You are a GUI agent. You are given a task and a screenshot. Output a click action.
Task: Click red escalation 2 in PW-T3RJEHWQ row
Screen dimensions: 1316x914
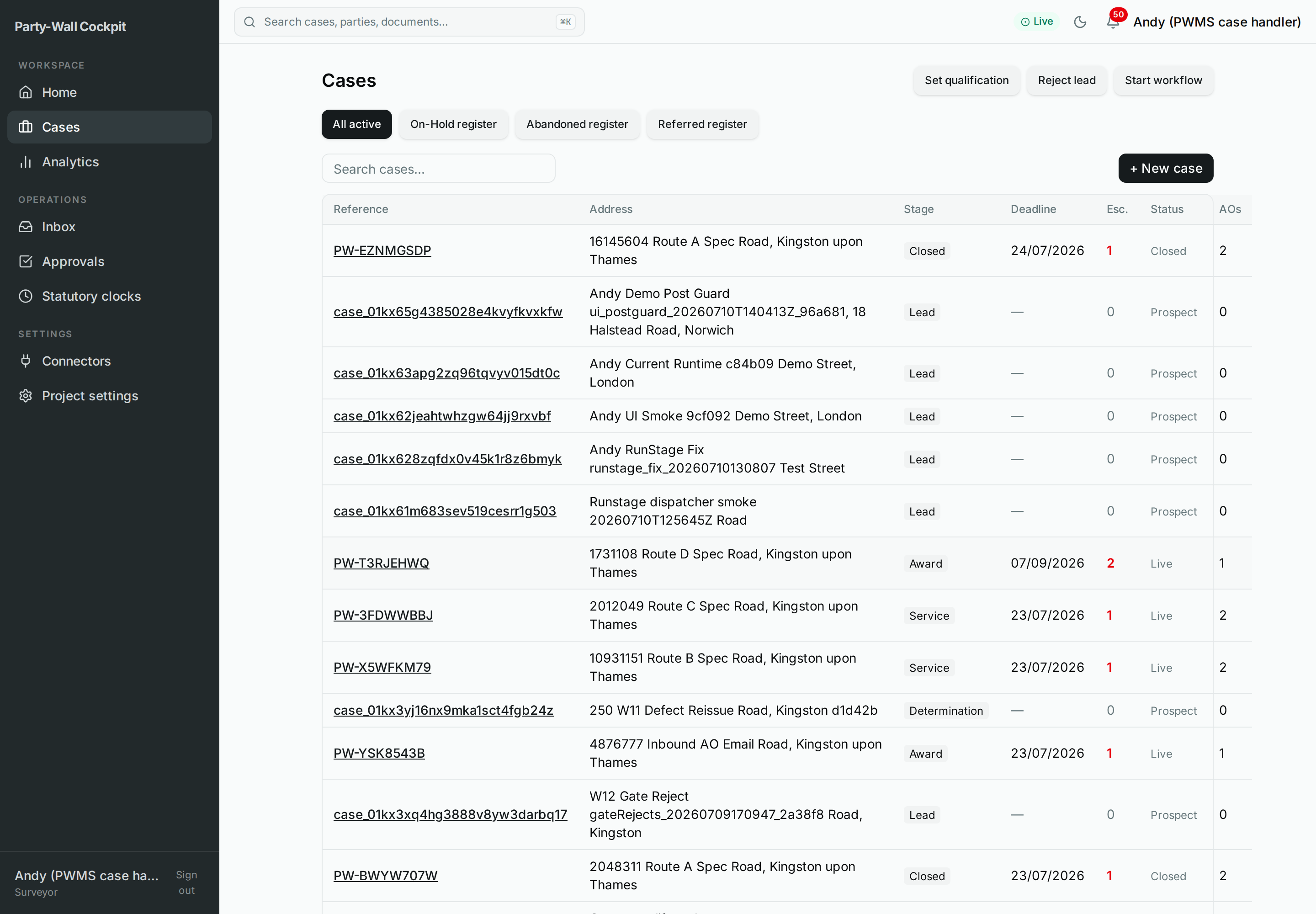1110,563
